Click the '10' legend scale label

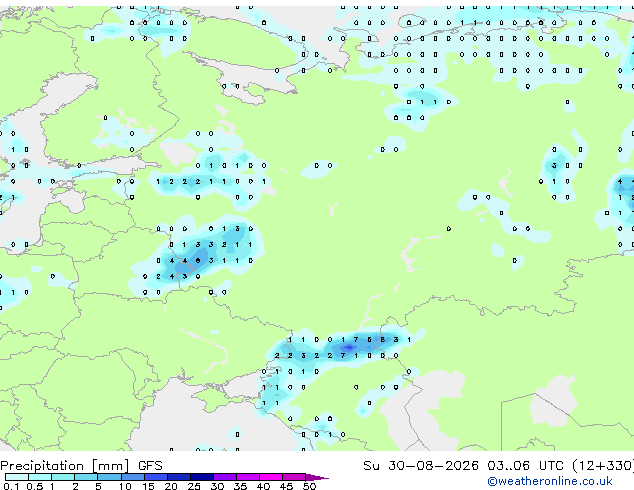(x=125, y=486)
